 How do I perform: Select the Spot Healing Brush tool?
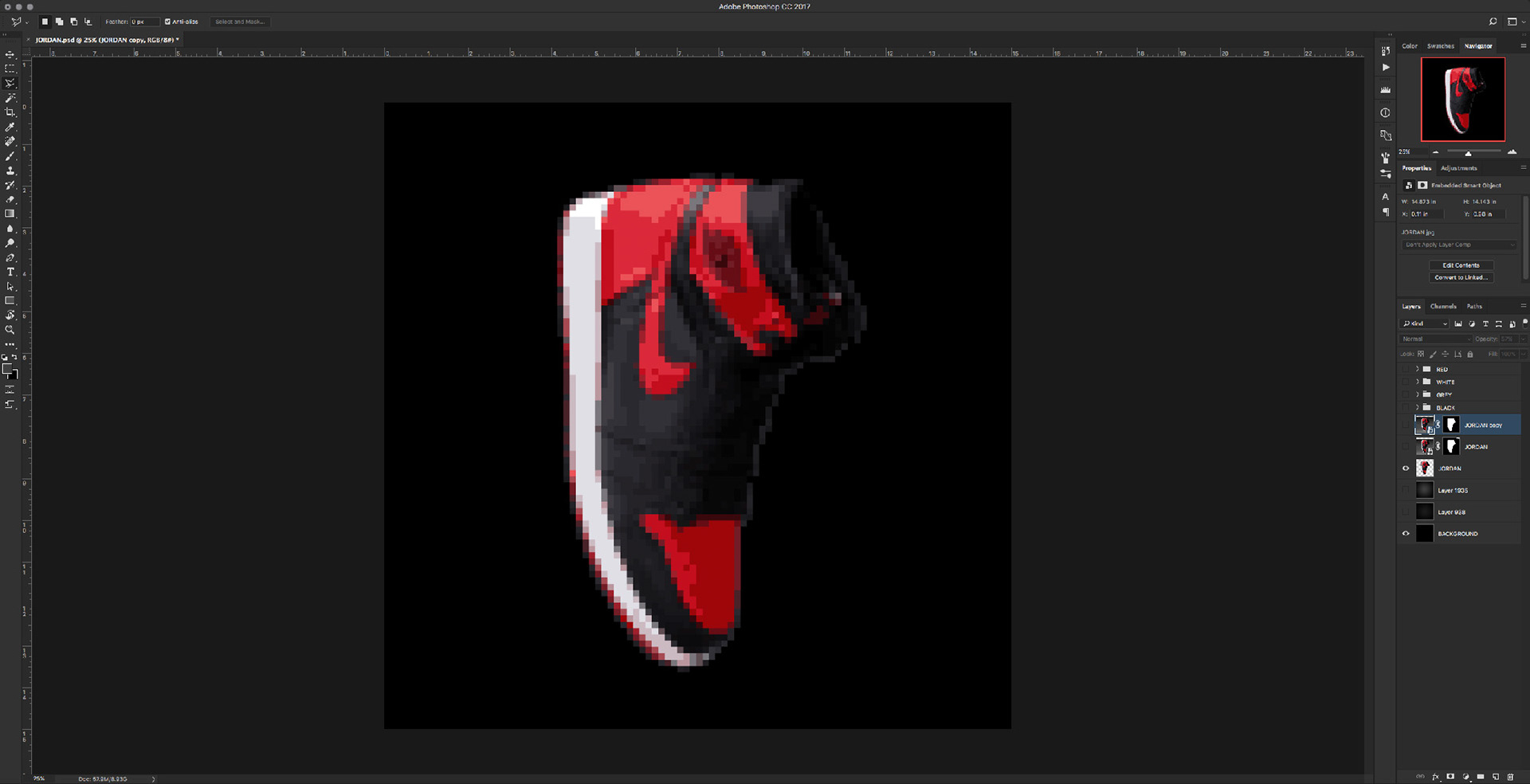[10, 141]
